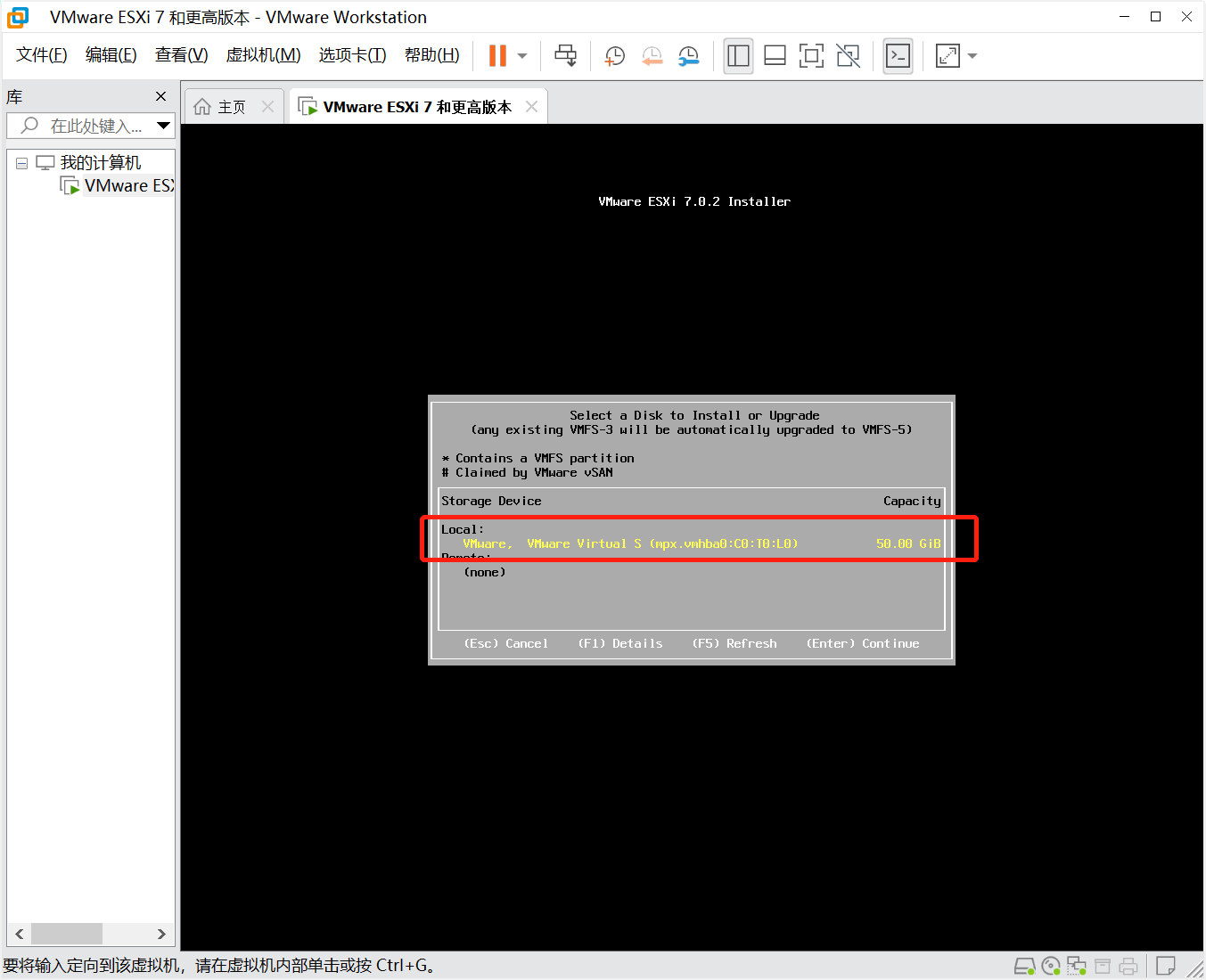Open the power options dropdown arrow beside pause

click(522, 55)
